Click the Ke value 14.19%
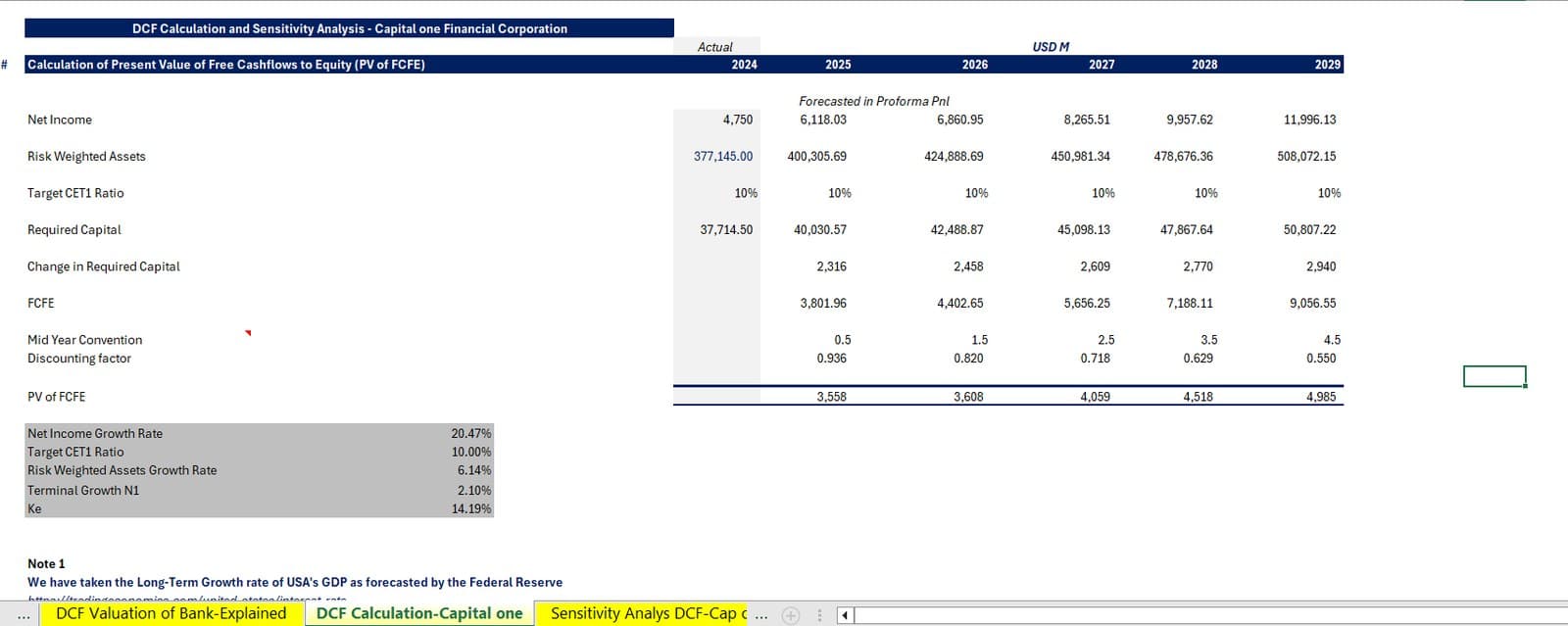The height and width of the screenshot is (626, 1568). click(471, 509)
